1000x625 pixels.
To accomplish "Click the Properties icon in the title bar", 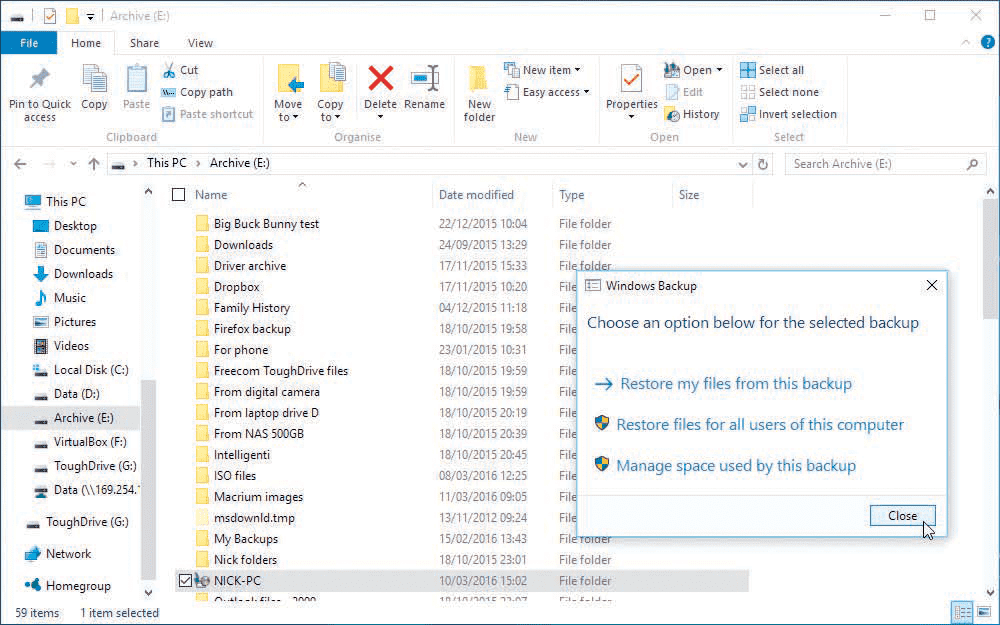I will click(50, 15).
